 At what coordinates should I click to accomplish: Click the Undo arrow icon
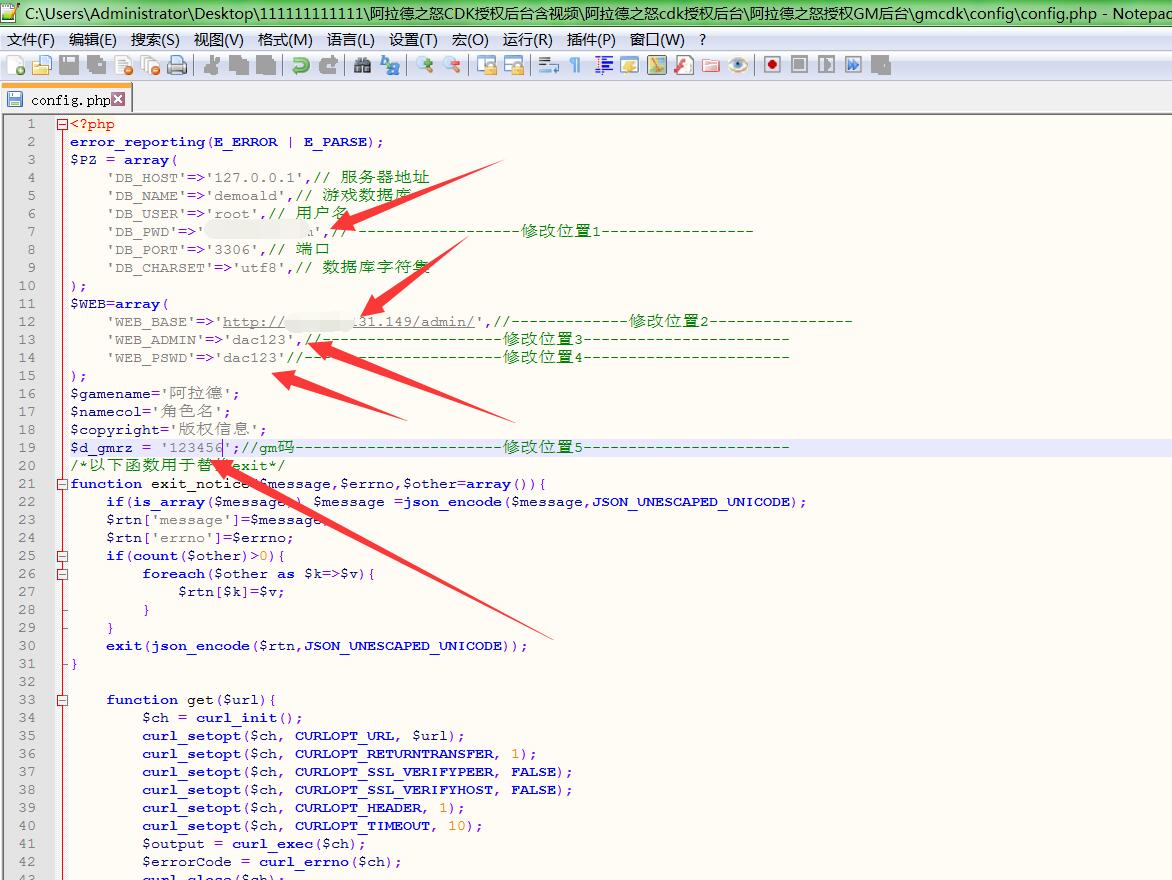tap(300, 65)
